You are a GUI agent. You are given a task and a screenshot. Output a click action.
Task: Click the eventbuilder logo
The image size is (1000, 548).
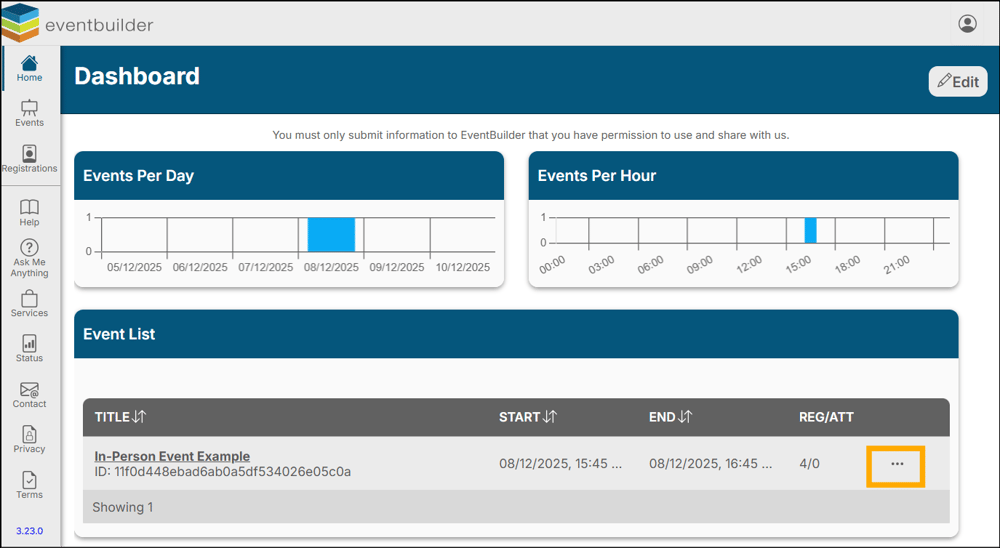[x=78, y=23]
